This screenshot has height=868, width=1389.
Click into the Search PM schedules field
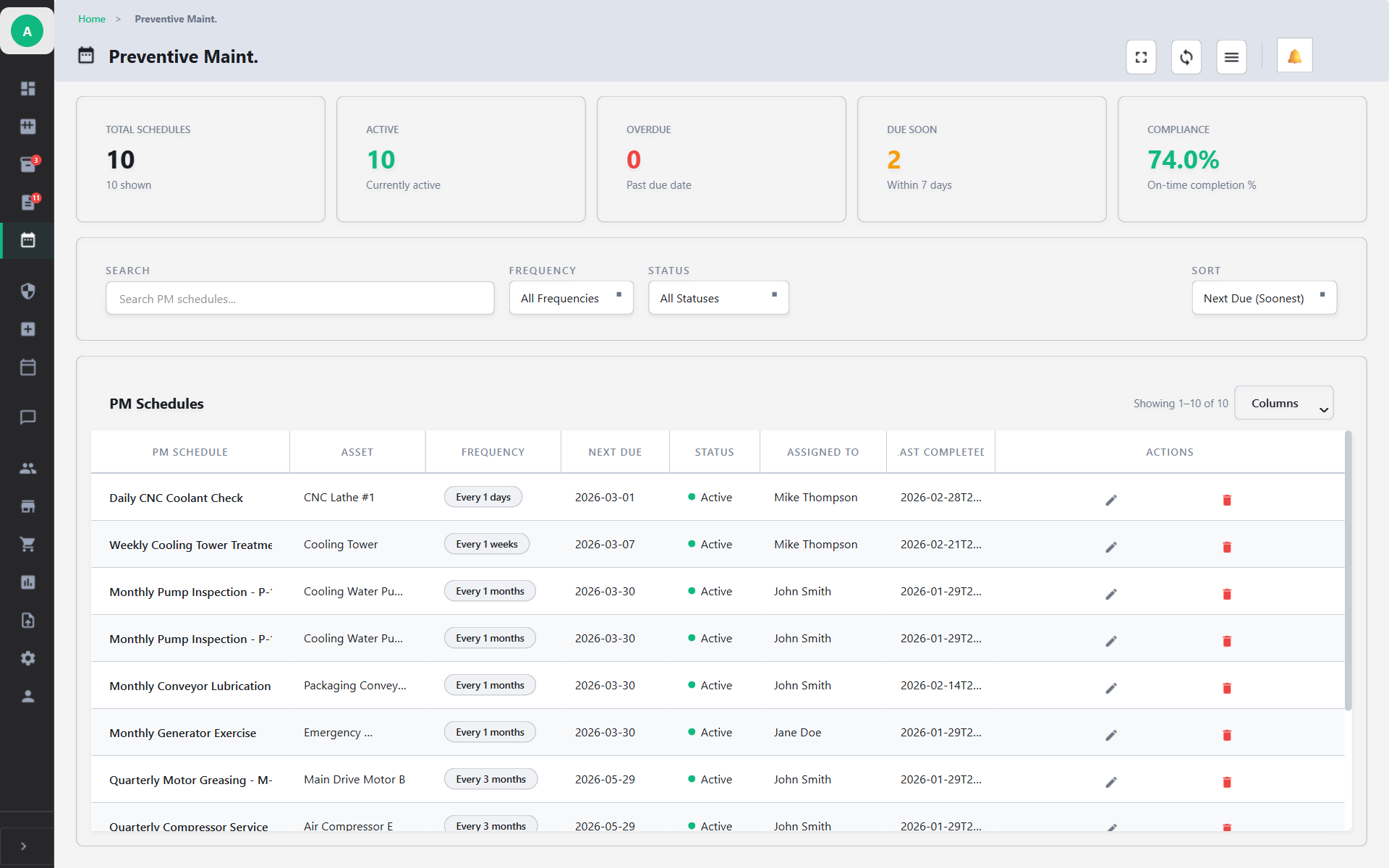(x=300, y=297)
